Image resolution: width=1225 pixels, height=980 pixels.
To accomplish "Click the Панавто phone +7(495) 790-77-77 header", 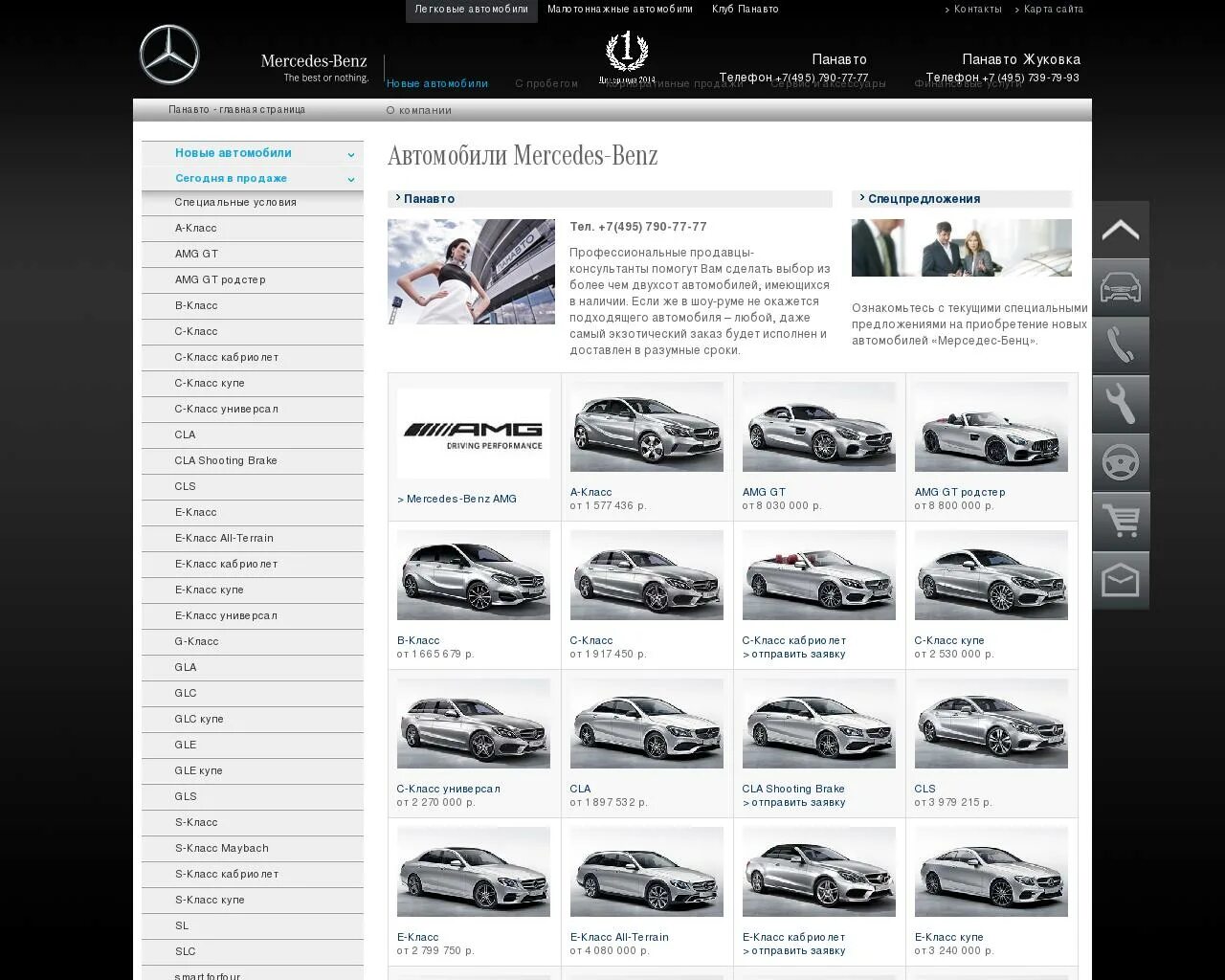I will click(794, 78).
